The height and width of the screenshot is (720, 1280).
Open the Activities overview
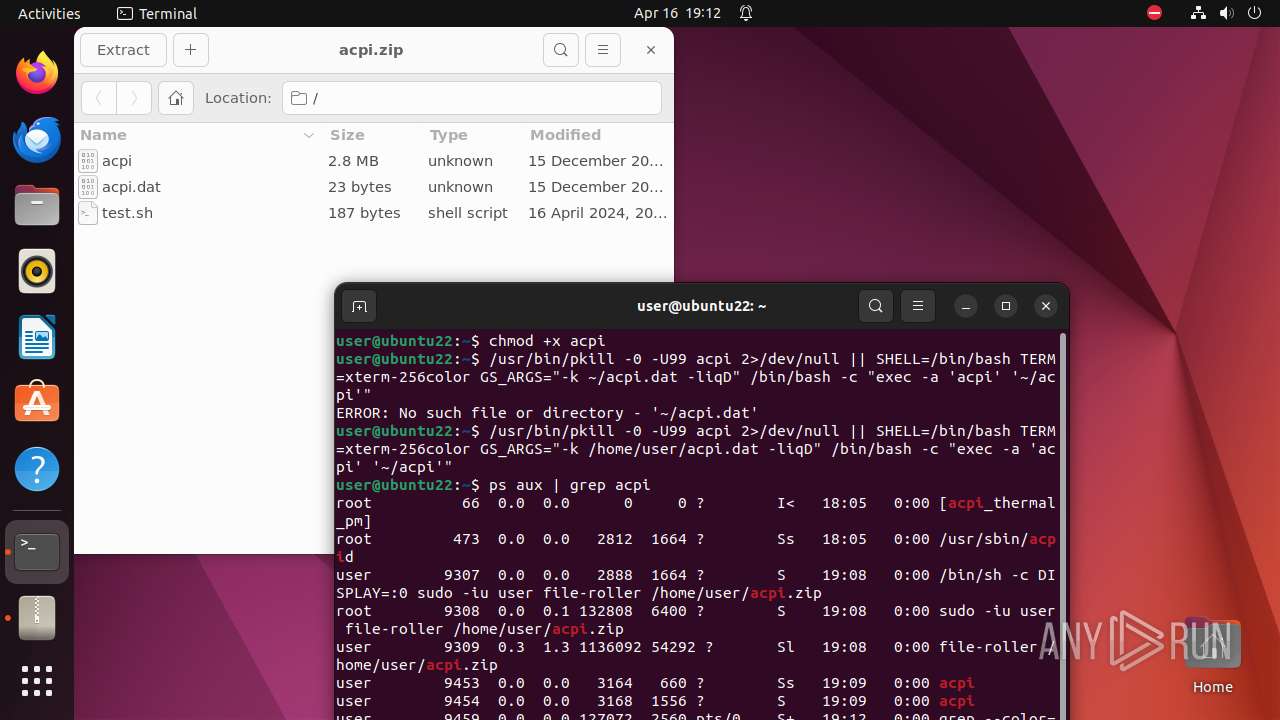(x=49, y=13)
